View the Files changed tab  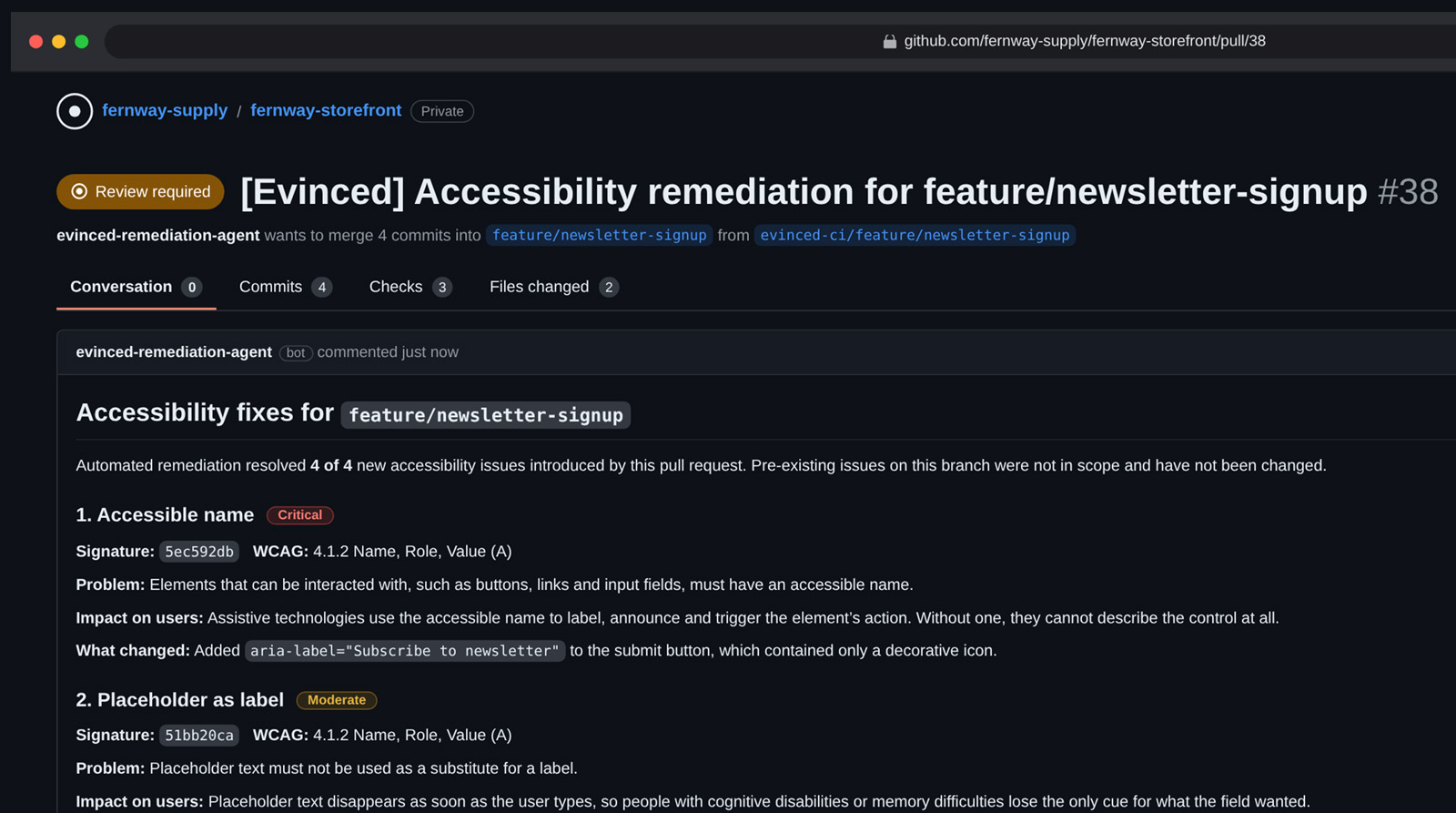tap(553, 287)
